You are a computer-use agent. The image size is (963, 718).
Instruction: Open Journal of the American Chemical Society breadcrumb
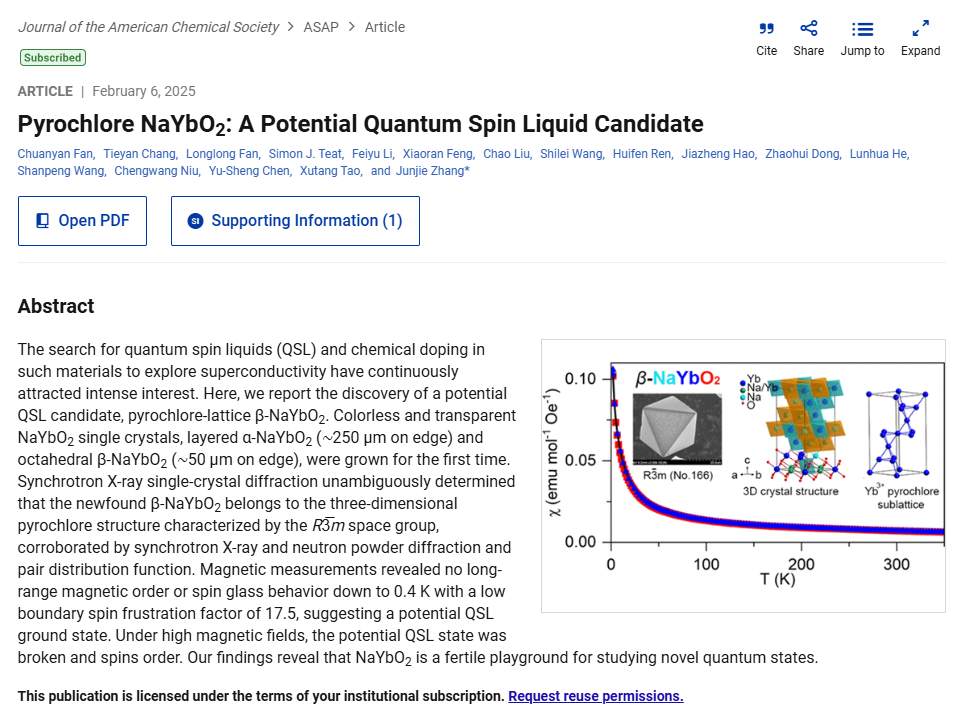point(148,27)
